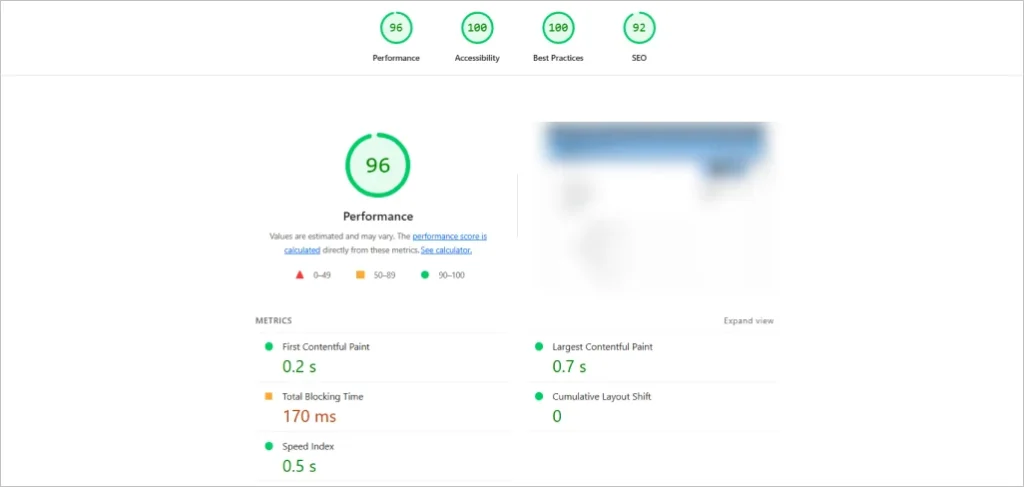Viewport: 1024px width, 487px height.
Task: Click the First Contentful Paint metric label
Action: point(326,347)
